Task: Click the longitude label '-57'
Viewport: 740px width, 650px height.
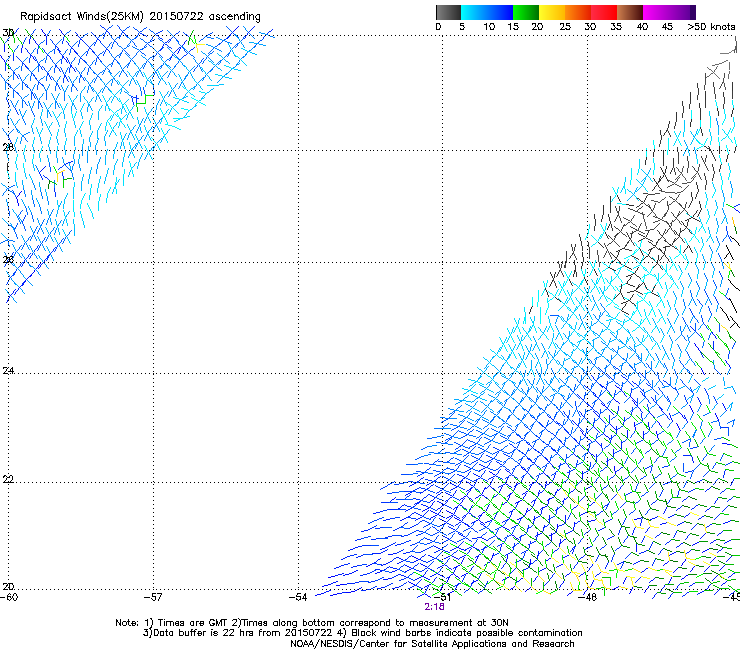Action: 153,597
